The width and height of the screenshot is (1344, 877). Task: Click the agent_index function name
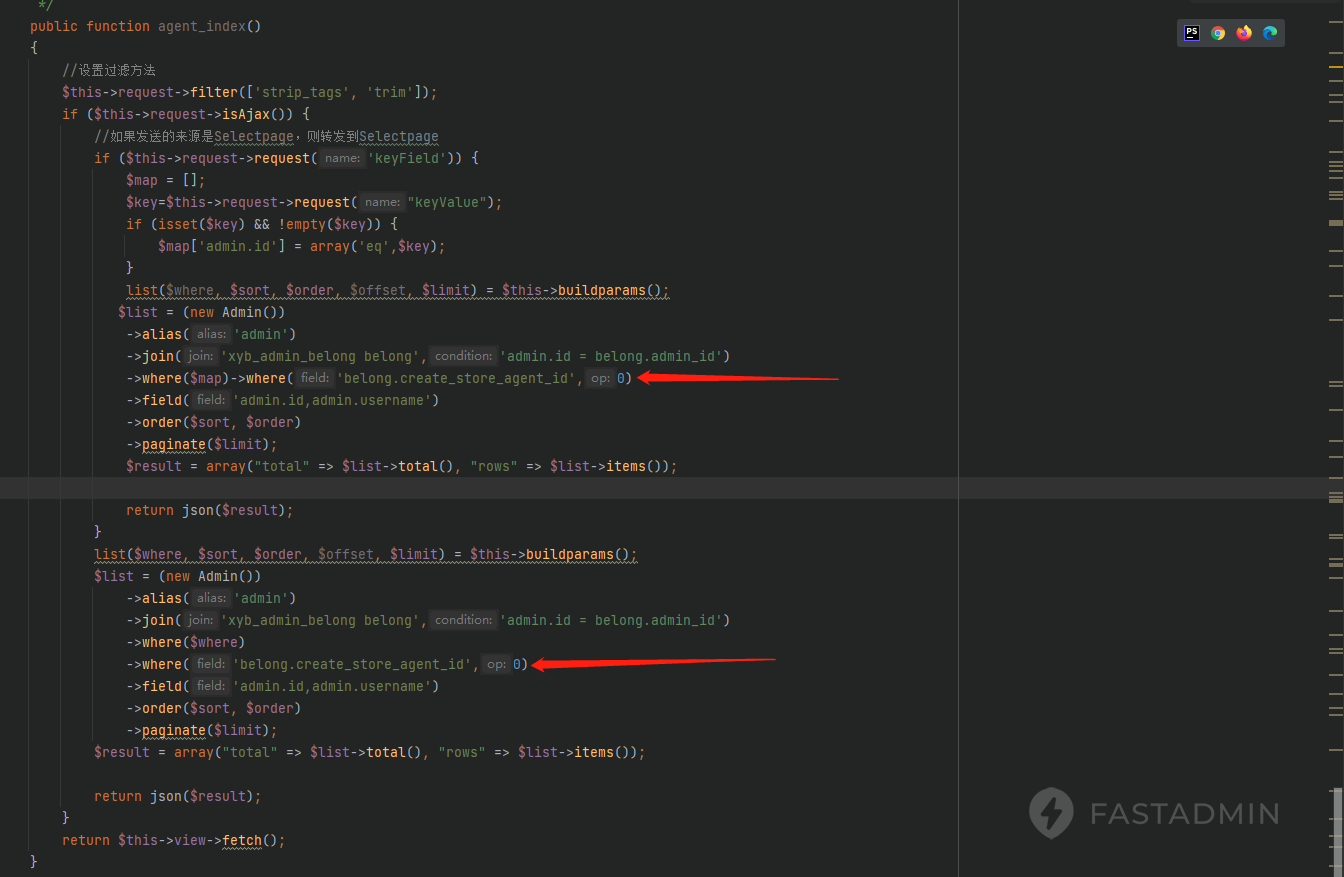coord(201,26)
